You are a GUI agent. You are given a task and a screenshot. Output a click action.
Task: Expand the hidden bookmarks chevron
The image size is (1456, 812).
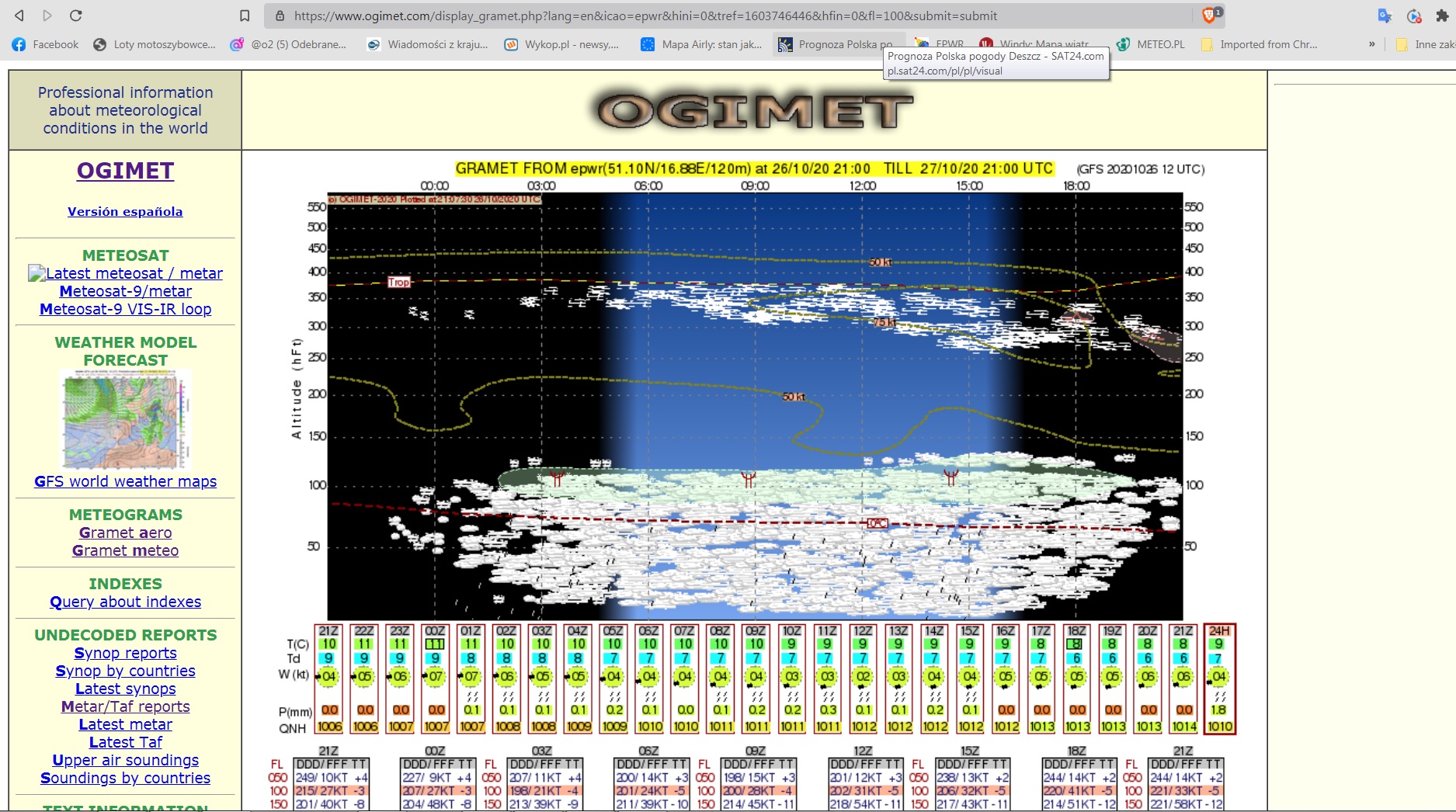(x=1372, y=44)
